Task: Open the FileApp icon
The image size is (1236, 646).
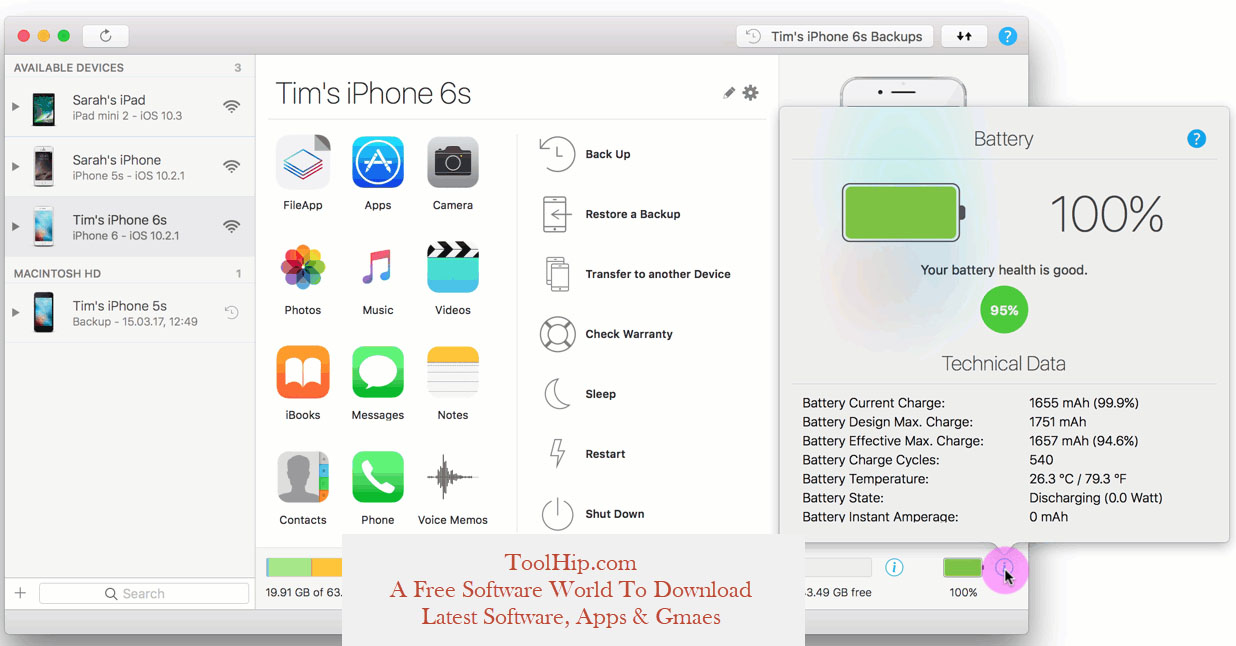Action: [303, 162]
